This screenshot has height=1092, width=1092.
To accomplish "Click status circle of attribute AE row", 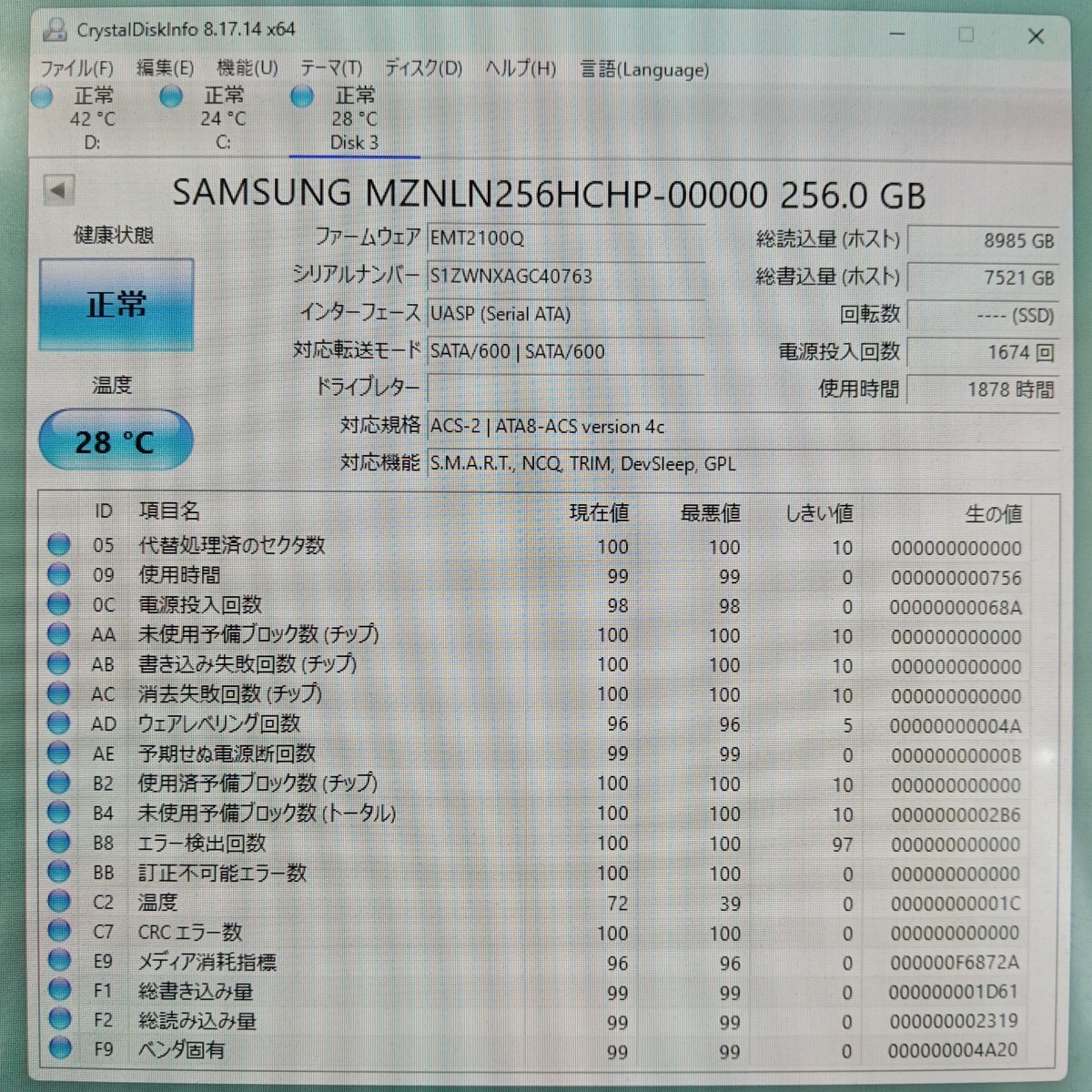I will click(59, 753).
